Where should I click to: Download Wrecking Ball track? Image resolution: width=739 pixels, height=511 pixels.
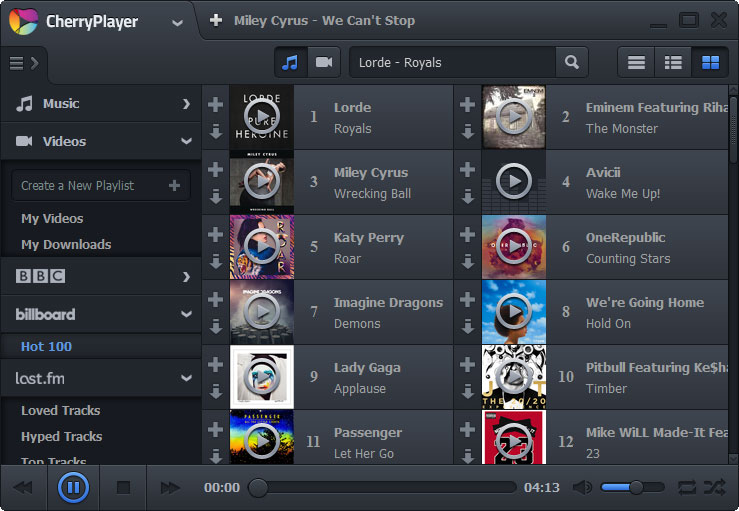(215, 196)
